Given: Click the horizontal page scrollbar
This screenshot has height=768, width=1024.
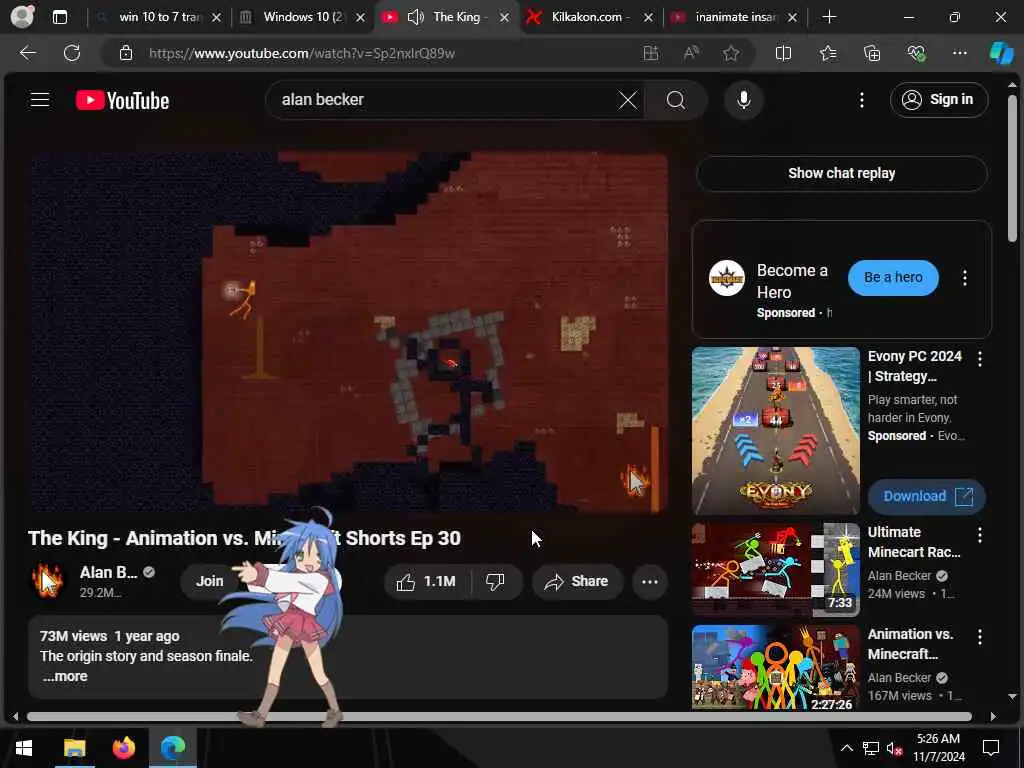Looking at the screenshot, I should pos(499,716).
